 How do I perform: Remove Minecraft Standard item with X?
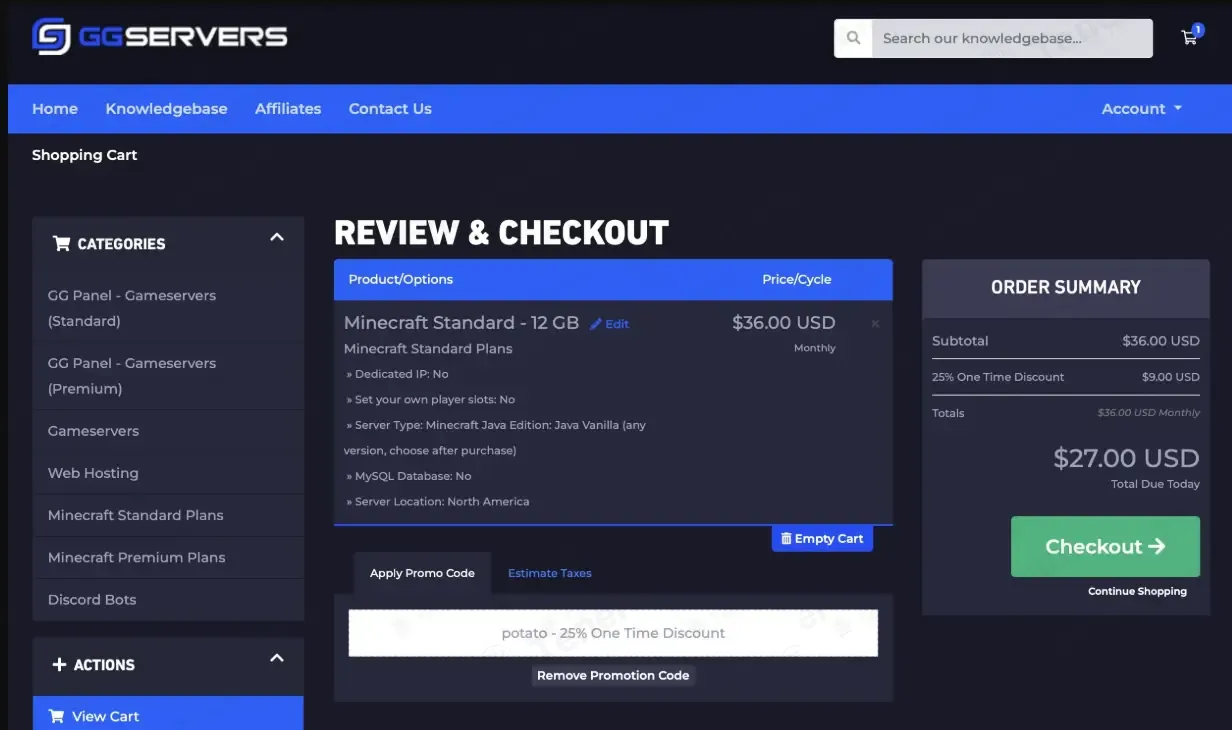point(875,324)
